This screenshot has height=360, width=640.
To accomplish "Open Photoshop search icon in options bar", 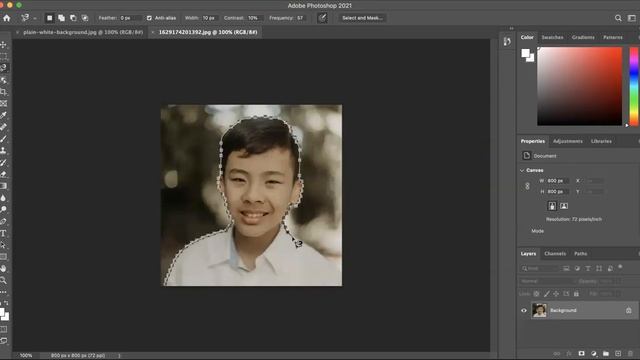I will [x=618, y=18].
